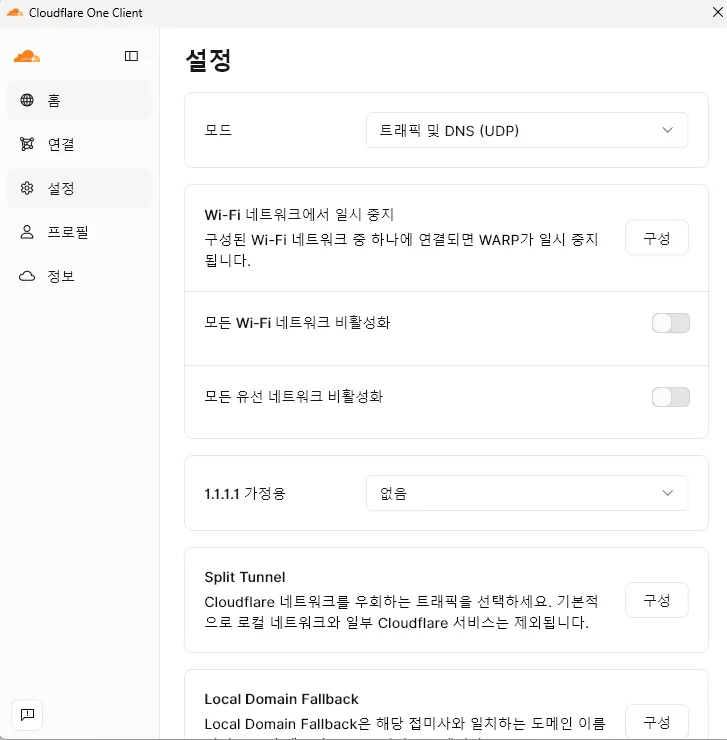Click the Split Tunnel title text
This screenshot has width=727, height=740.
tap(245, 577)
